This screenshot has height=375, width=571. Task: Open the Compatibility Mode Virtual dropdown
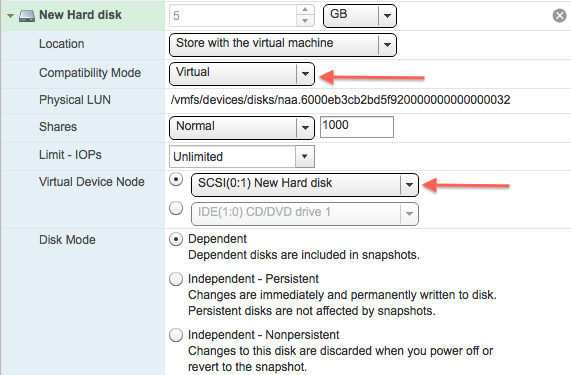(242, 74)
